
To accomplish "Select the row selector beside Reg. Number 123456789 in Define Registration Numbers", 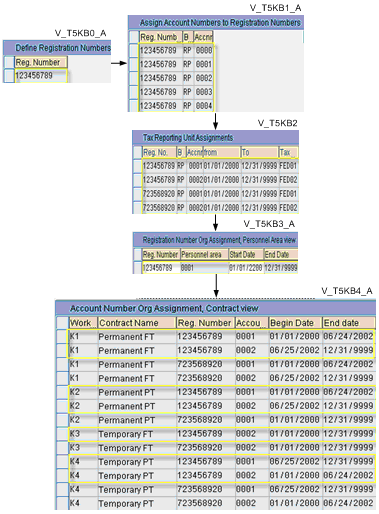I will (x=9, y=76).
